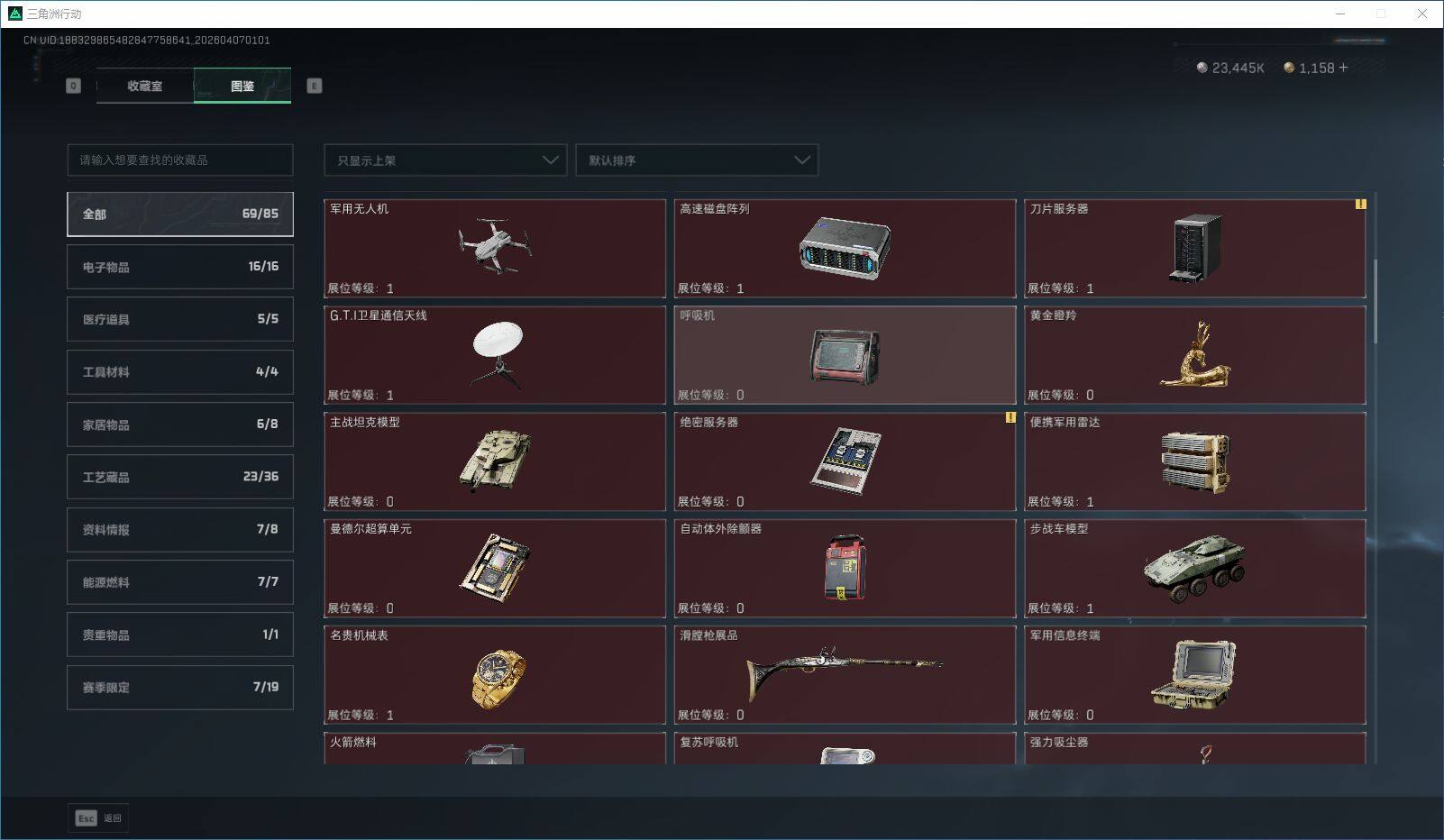
Task: Filter by 电子物品 category
Action: pos(180,267)
